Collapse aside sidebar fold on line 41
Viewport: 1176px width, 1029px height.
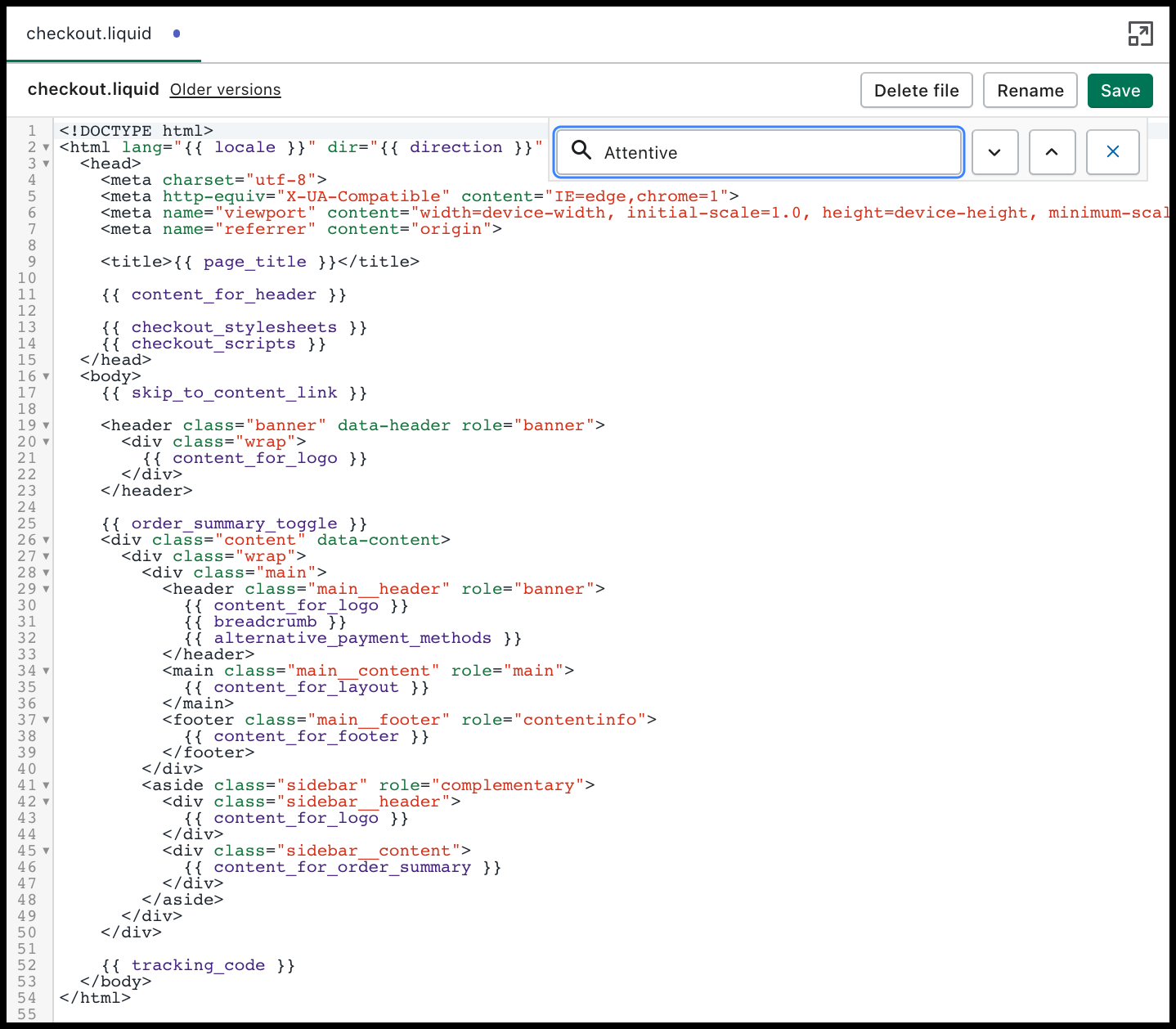click(x=46, y=785)
